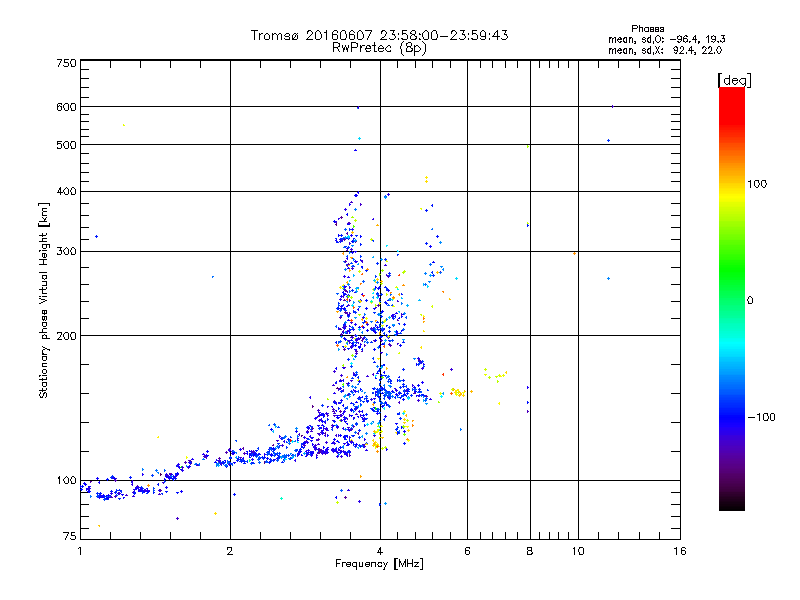Viewport: 800px width, 600px height.
Task: Click the 'RwPretec (8p)' subtitle
Action: pos(379,48)
